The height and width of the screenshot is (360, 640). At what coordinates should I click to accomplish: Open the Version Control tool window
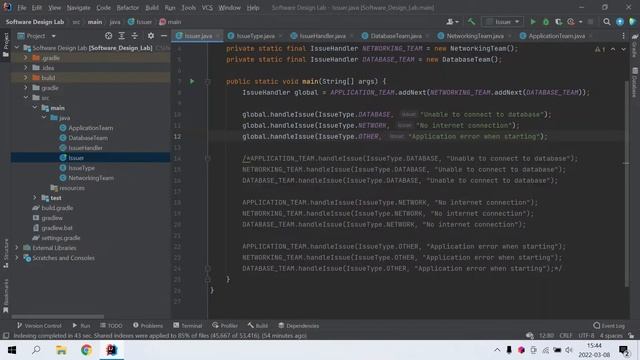tap(39, 326)
